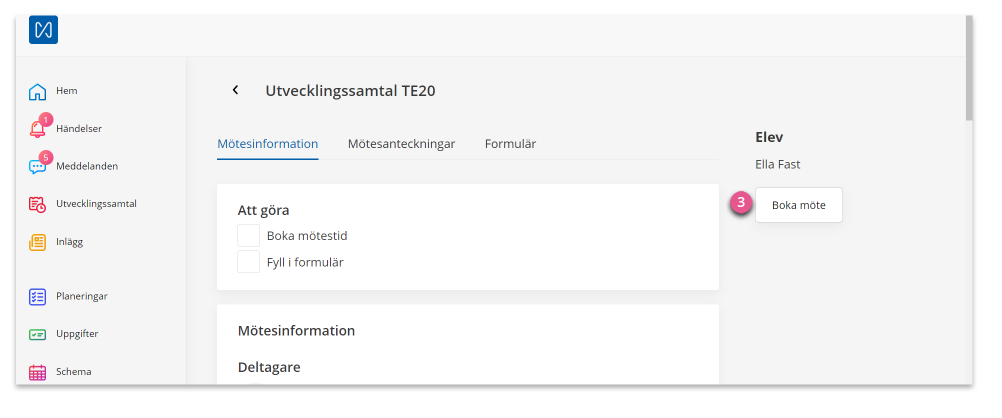Check the Boka mötestid checkbox
This screenshot has height=418, width=1002.
pyautogui.click(x=249, y=235)
